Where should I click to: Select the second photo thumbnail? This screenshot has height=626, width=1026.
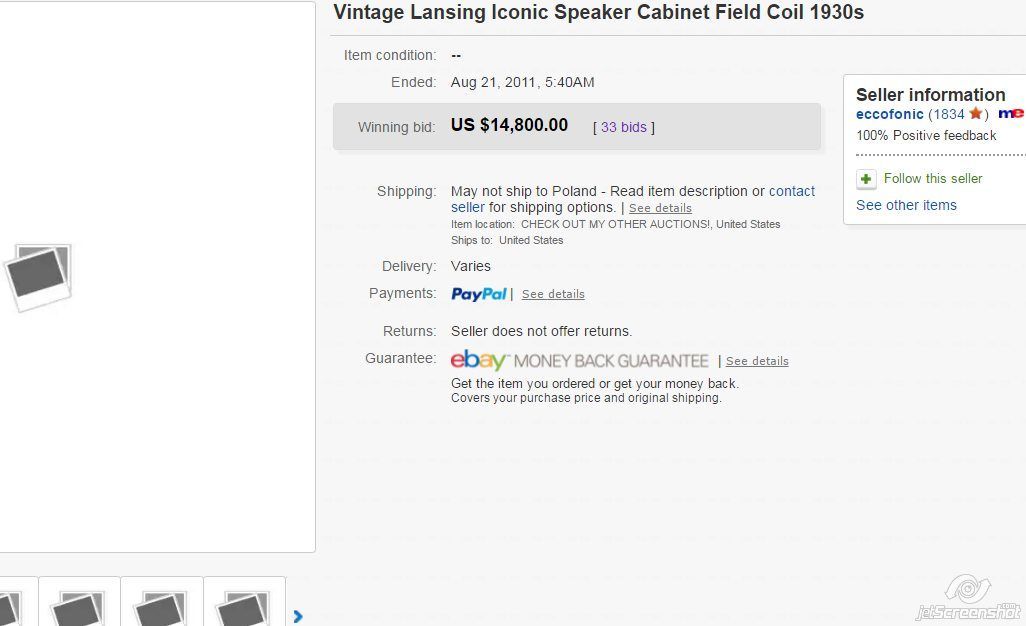point(79,602)
